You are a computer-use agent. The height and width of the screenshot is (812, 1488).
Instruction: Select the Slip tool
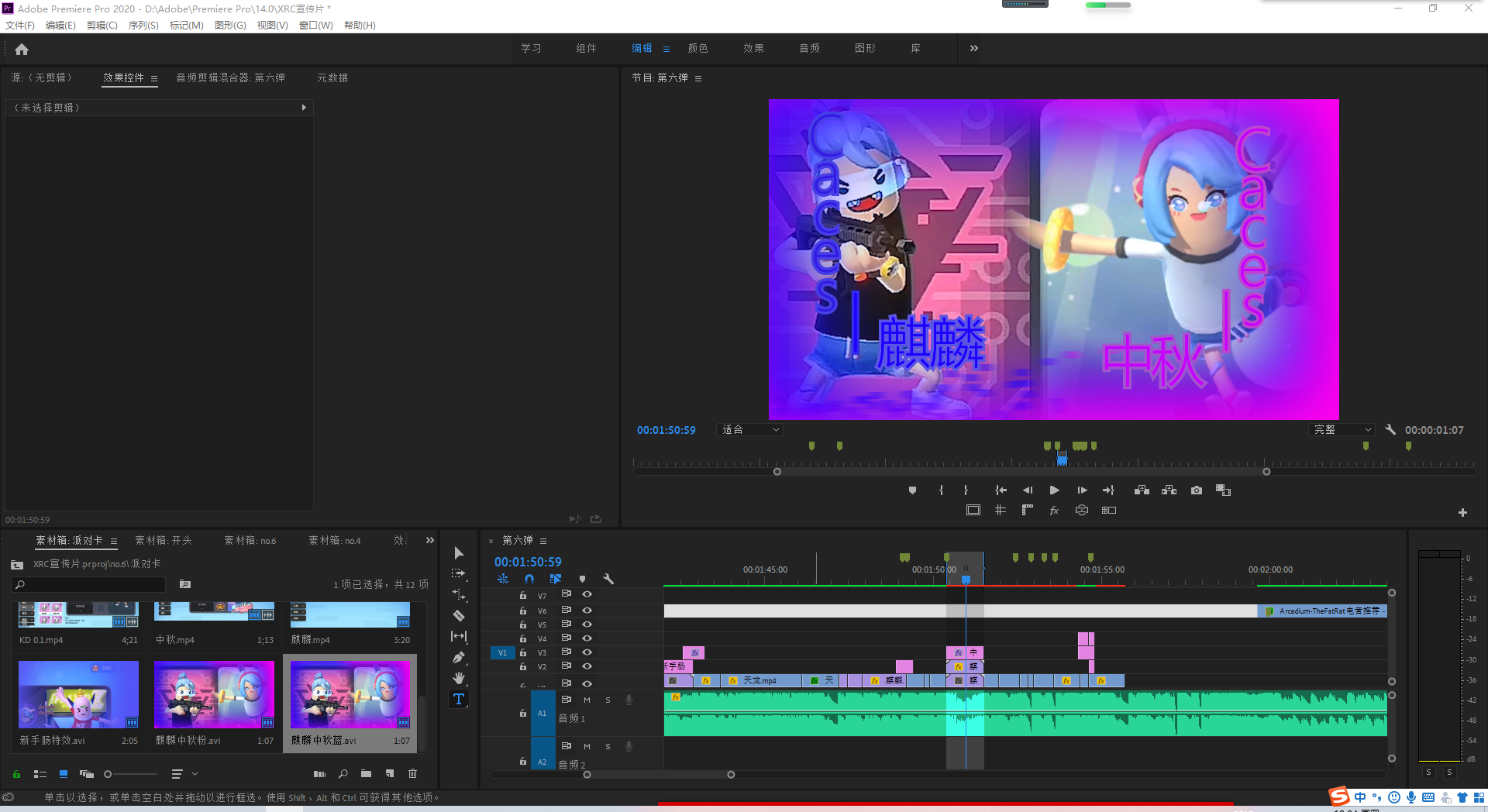459,636
